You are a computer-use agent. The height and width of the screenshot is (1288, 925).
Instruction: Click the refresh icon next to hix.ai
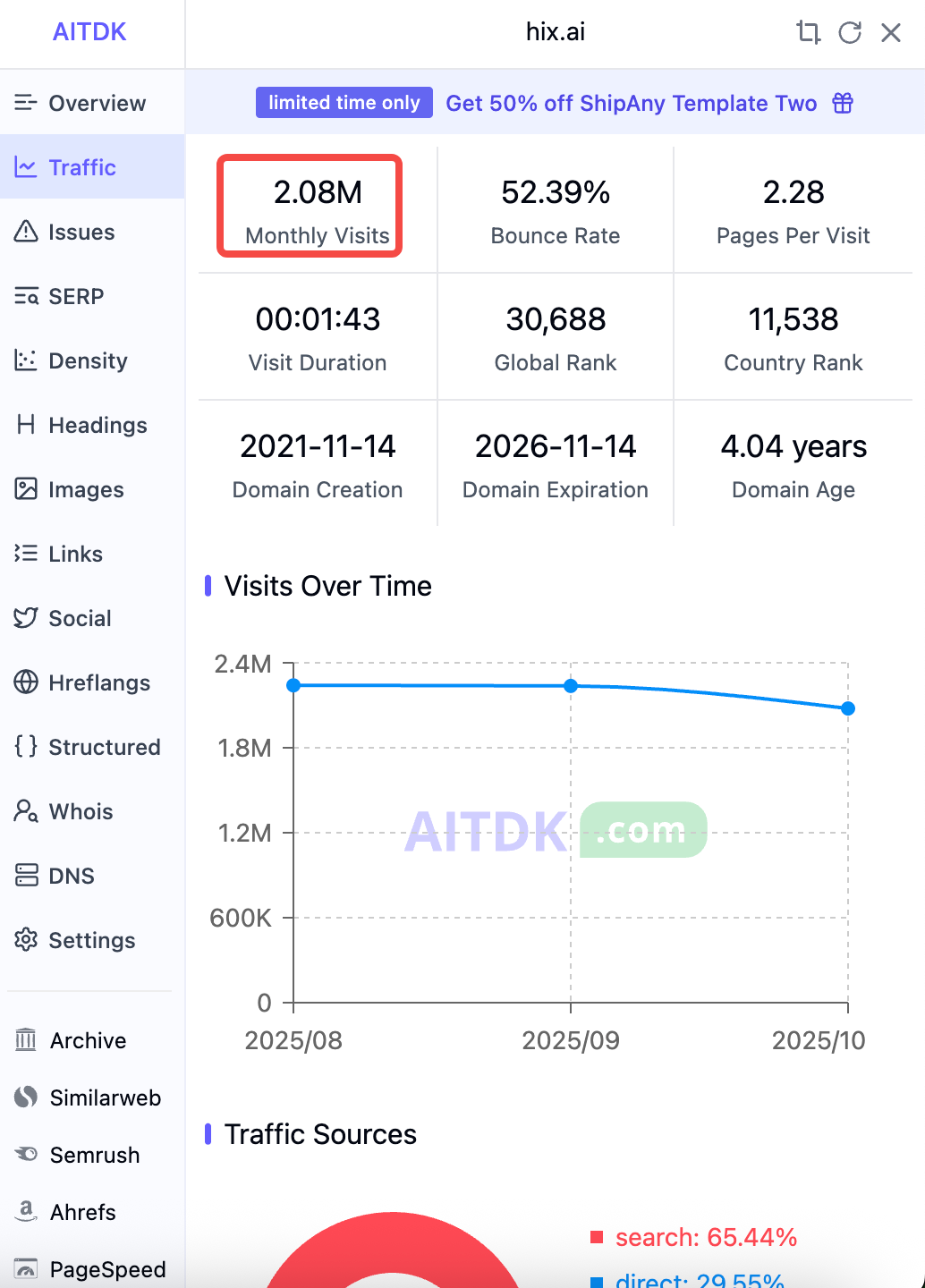click(850, 33)
